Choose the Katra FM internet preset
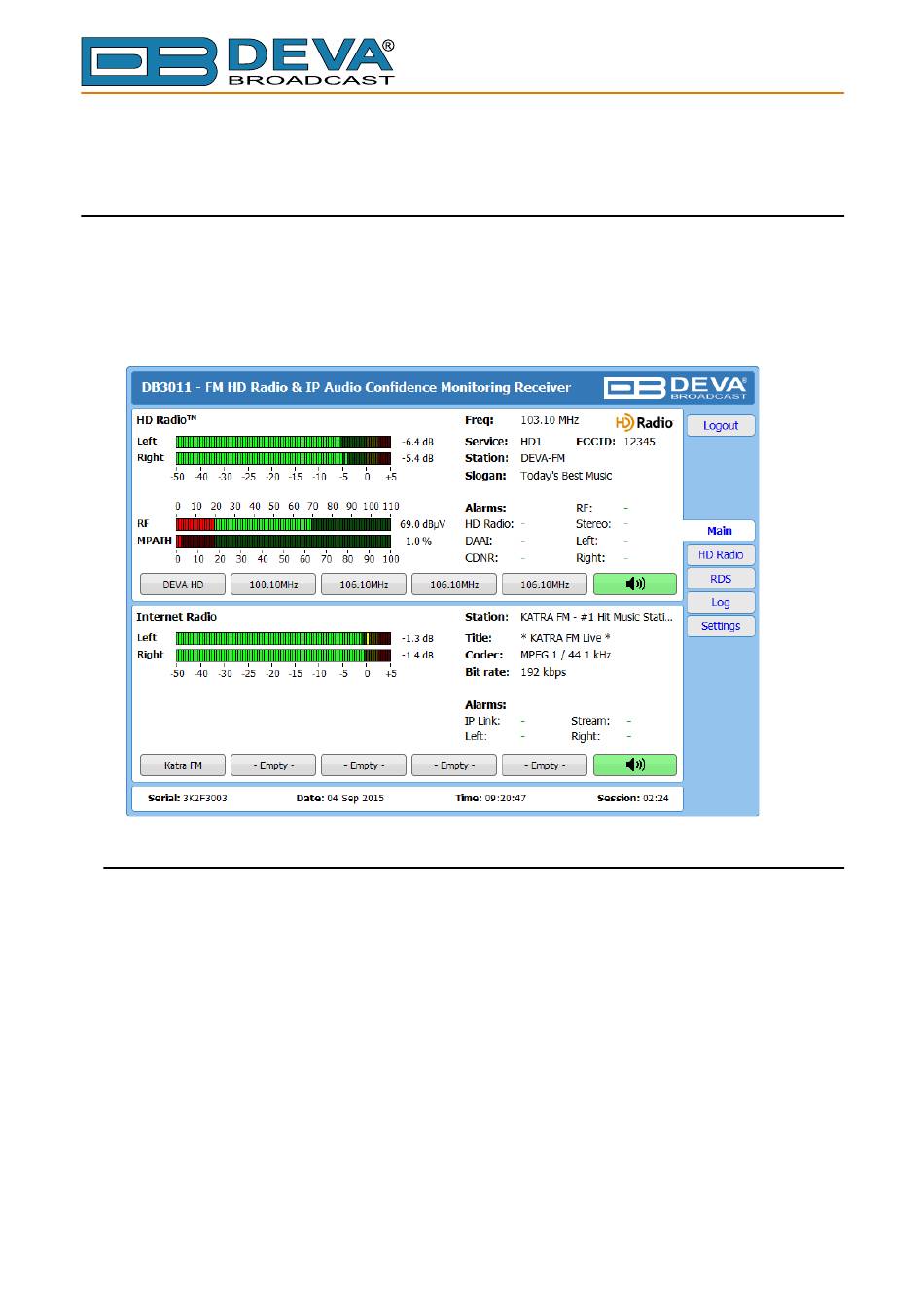 click(x=183, y=765)
